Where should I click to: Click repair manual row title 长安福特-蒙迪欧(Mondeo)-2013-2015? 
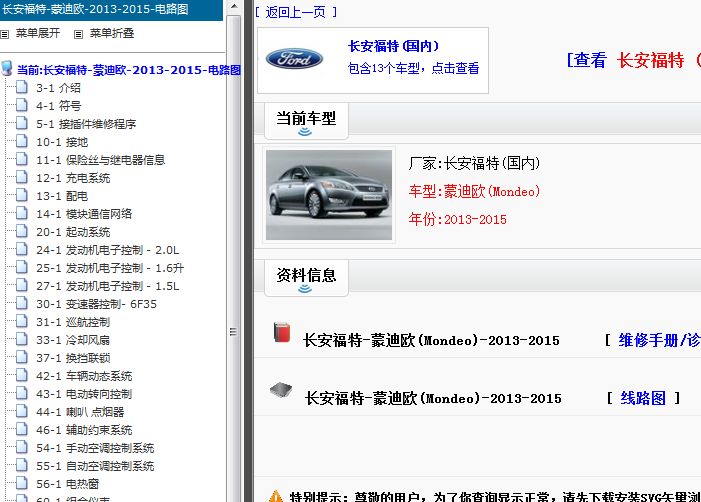(x=431, y=341)
